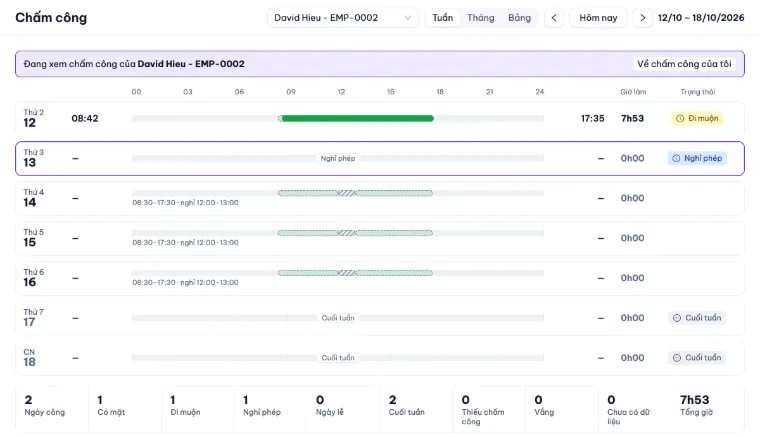Select the Thứ 3 13 leave day row
The image size is (760, 437).
point(380,158)
